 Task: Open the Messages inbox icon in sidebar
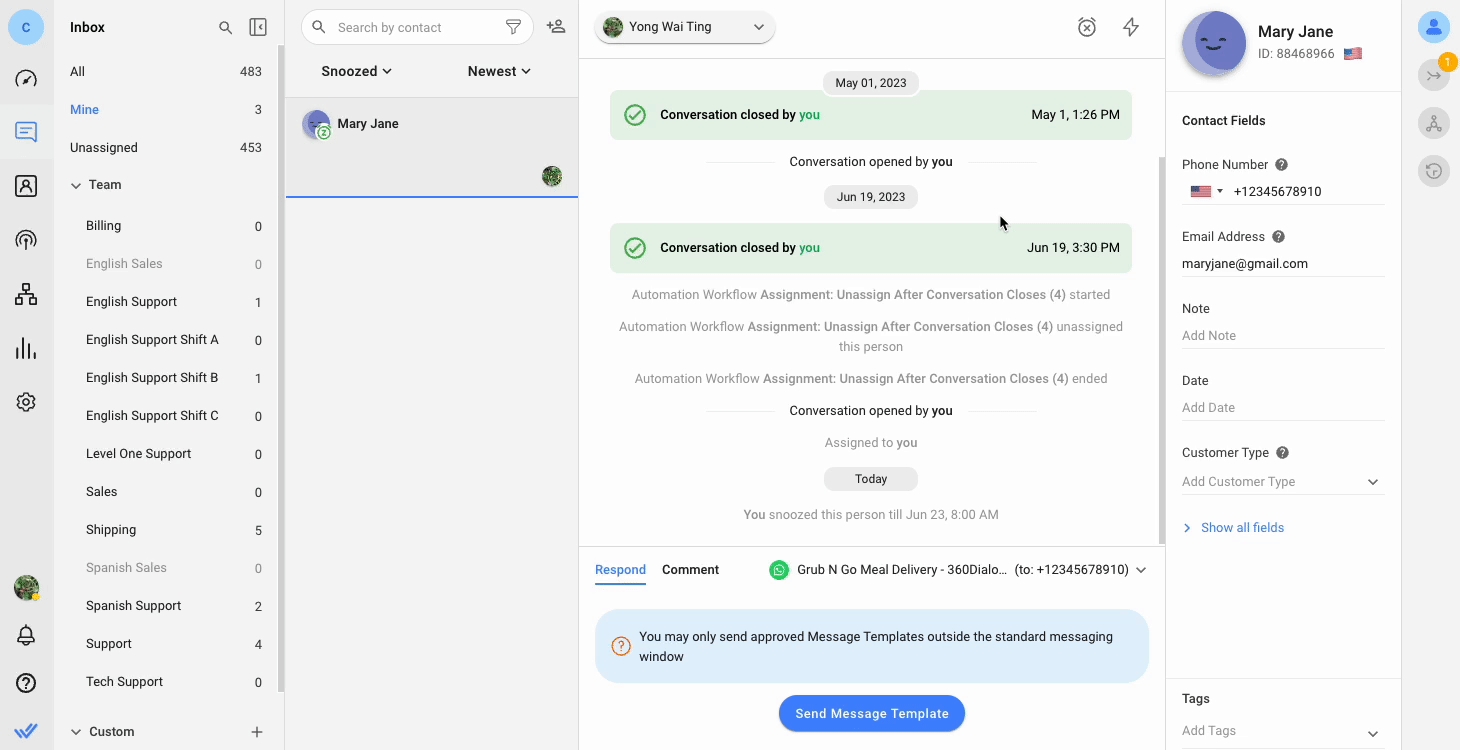[x=26, y=132]
